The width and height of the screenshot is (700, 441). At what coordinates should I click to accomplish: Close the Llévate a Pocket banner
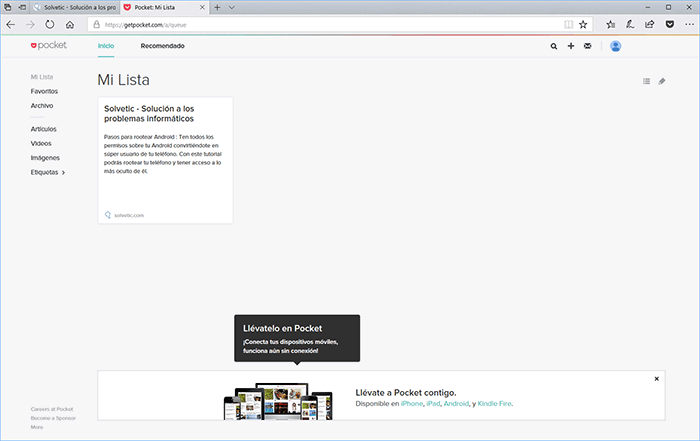coord(657,379)
